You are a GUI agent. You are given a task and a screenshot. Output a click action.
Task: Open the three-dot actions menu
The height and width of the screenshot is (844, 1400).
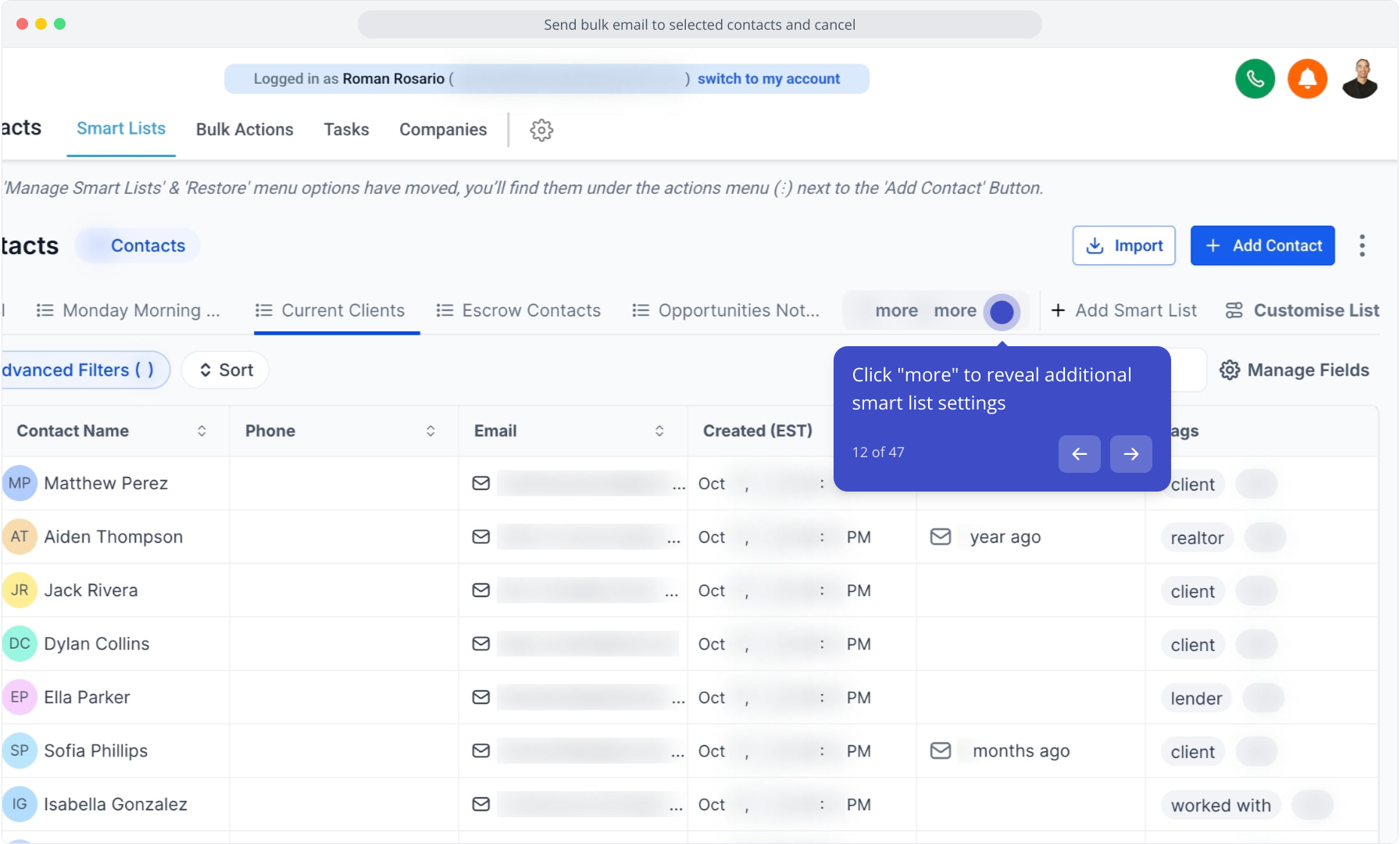(x=1362, y=245)
